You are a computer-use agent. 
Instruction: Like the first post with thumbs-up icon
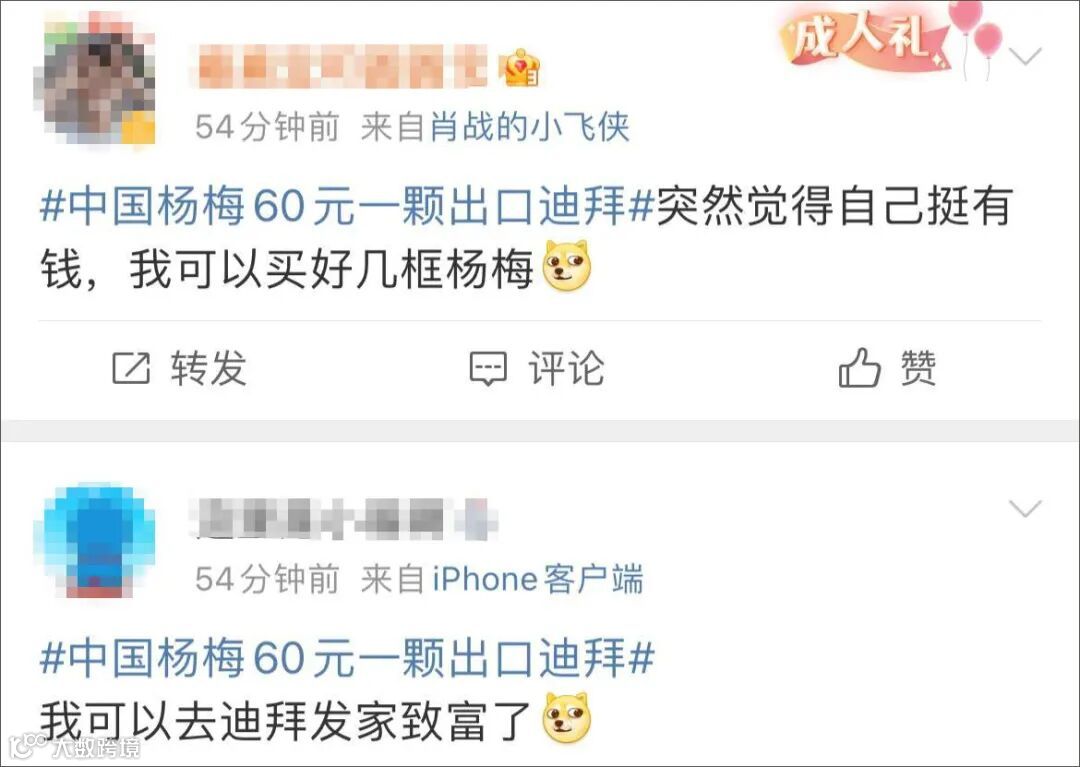tap(860, 367)
